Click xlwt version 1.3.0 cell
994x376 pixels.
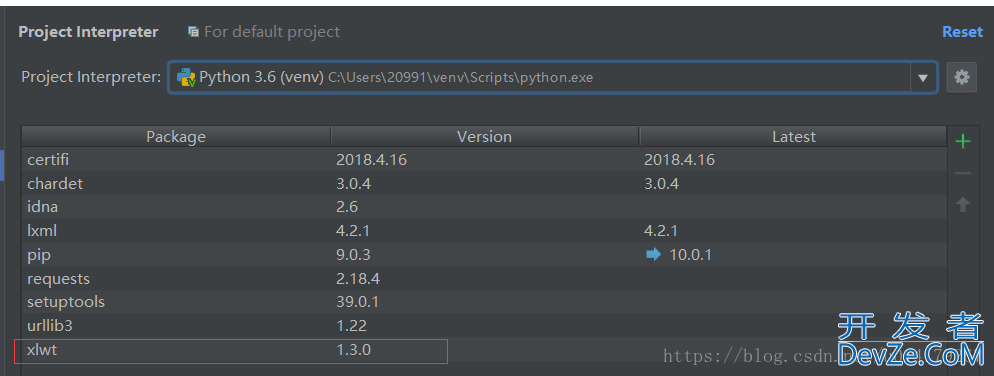(x=353, y=349)
